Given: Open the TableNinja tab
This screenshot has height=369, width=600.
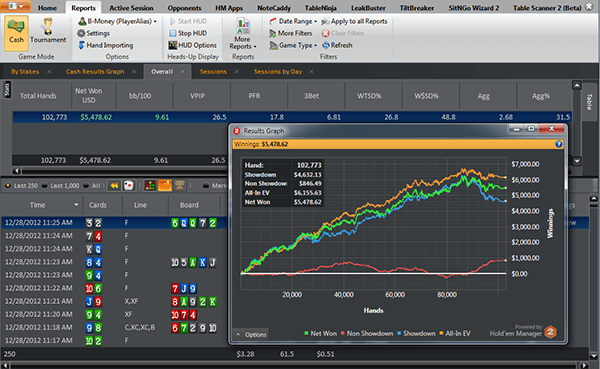Looking at the screenshot, I should [x=321, y=8].
